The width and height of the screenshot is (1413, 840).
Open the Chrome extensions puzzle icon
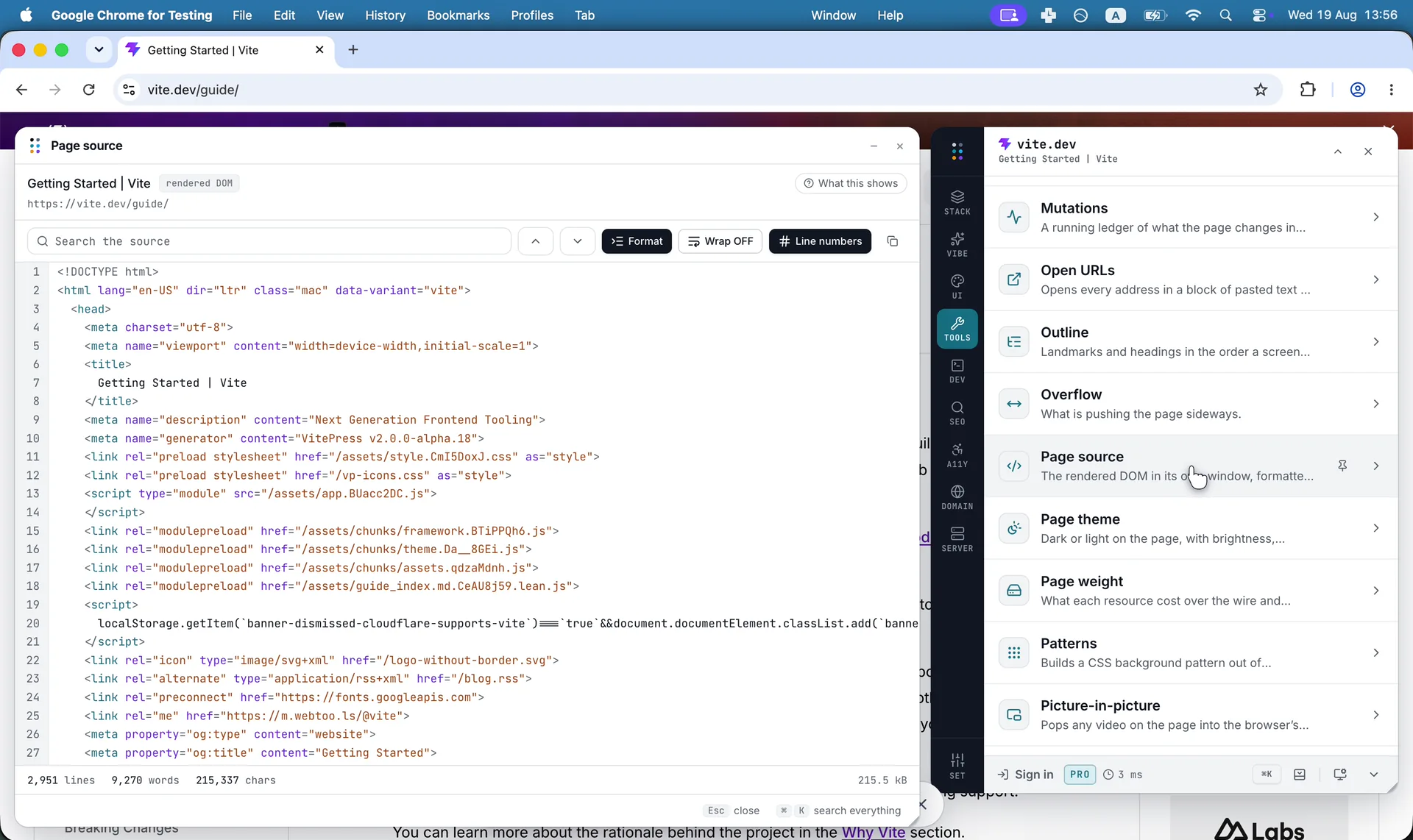[x=1307, y=90]
